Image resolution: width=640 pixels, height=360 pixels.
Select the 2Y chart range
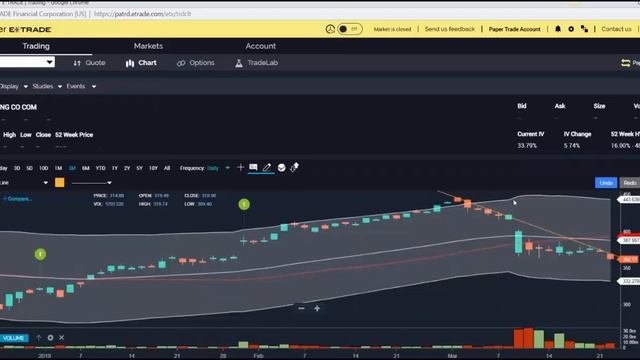point(127,168)
